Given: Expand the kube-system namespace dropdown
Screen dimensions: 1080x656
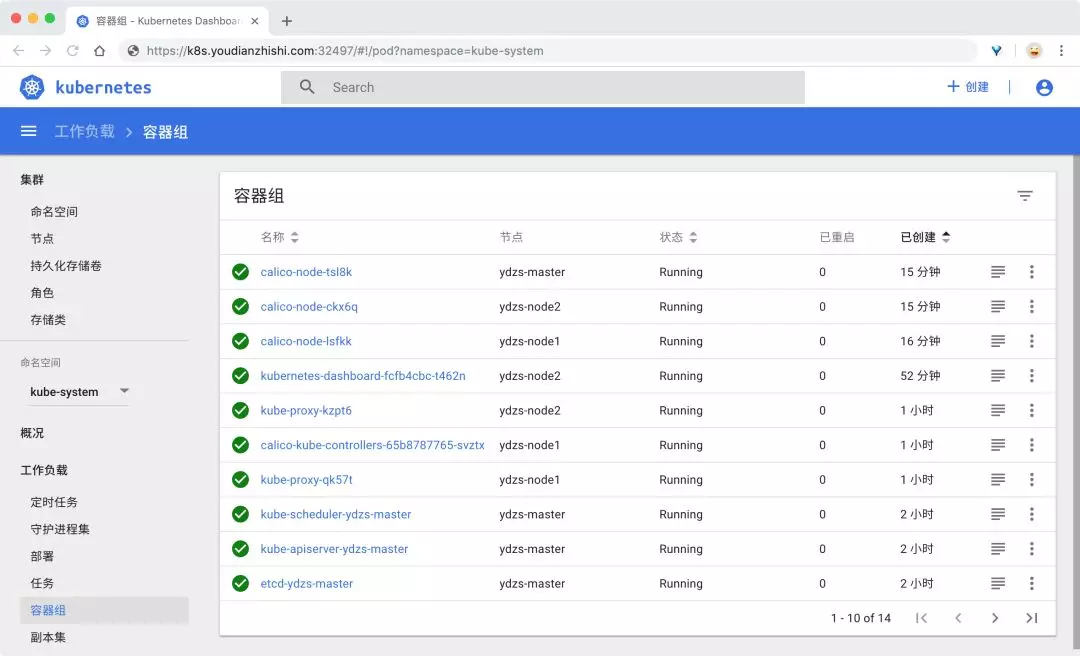Looking at the screenshot, I should click(x=124, y=391).
